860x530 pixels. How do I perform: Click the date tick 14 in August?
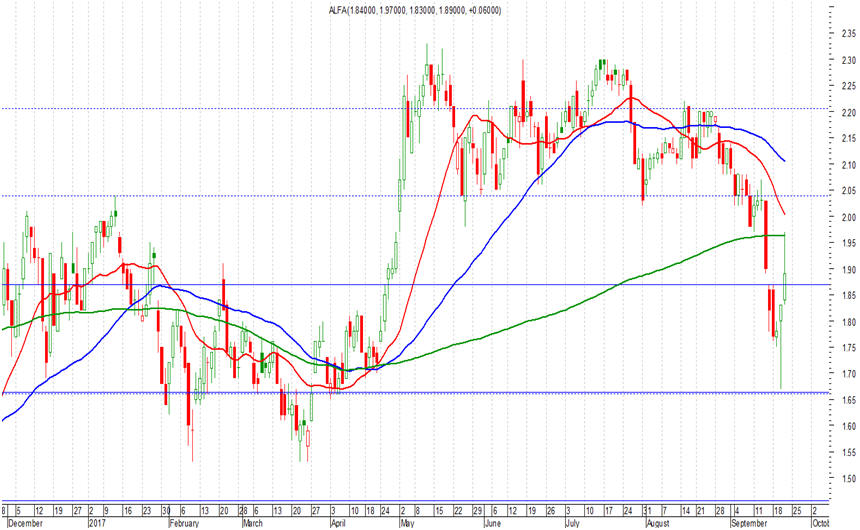pyautogui.click(x=686, y=511)
